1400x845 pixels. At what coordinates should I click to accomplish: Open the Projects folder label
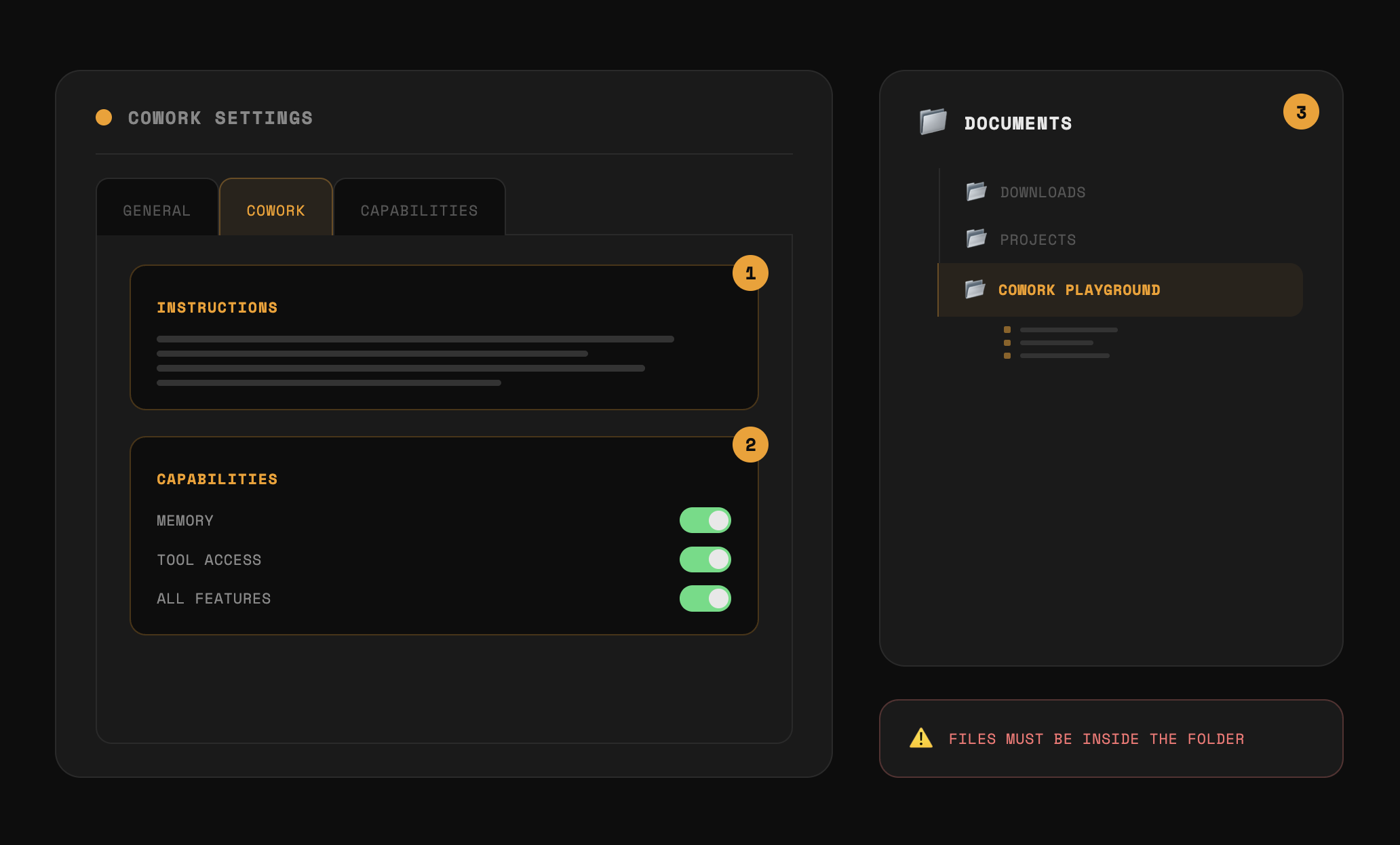1038,240
